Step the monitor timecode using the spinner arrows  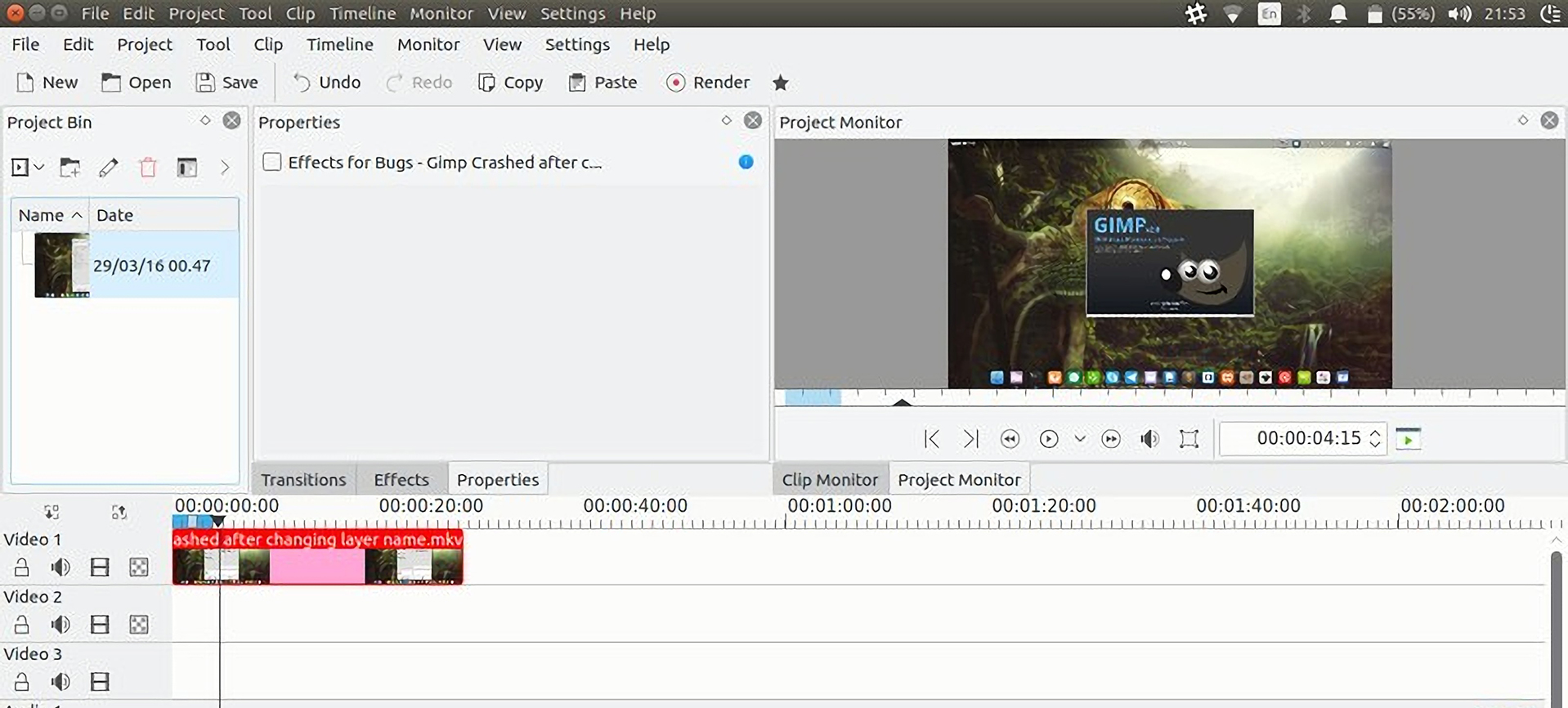tap(1376, 439)
